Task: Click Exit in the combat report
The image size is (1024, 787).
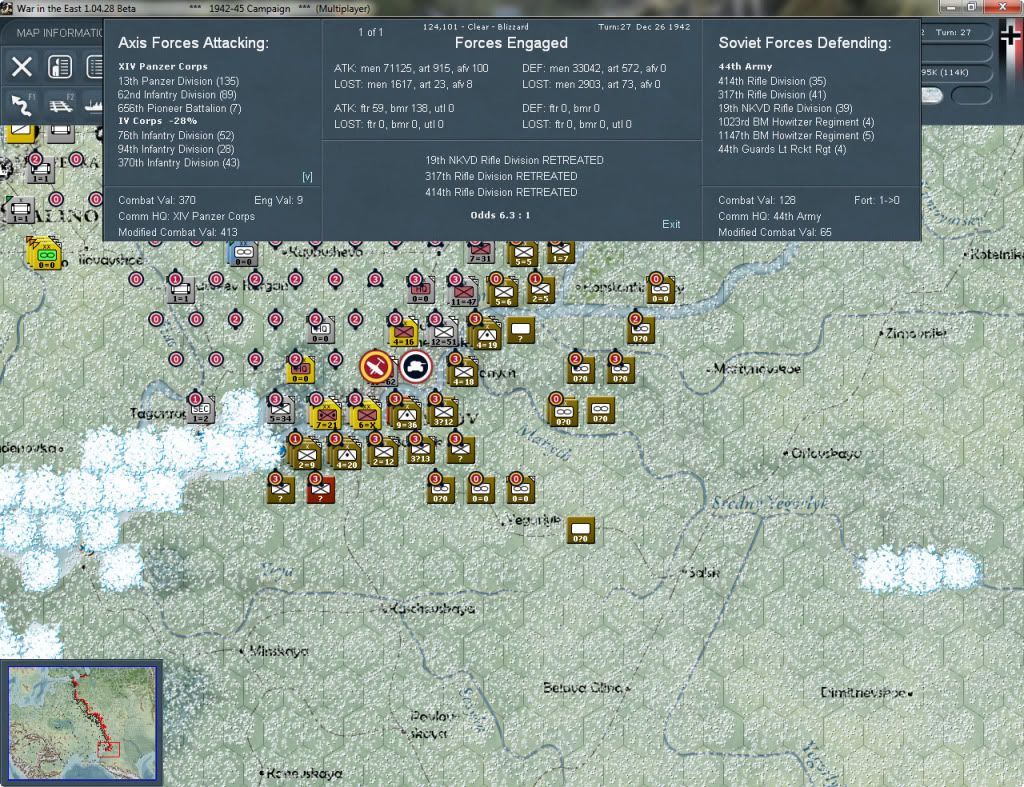Action: [671, 224]
